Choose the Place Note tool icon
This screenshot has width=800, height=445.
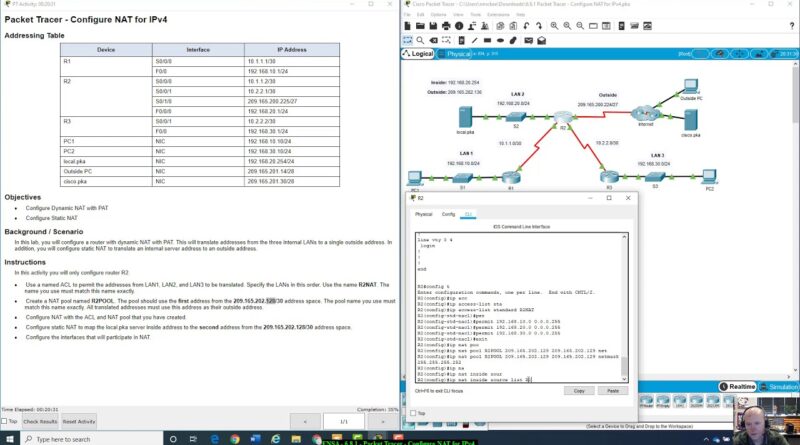tap(461, 40)
